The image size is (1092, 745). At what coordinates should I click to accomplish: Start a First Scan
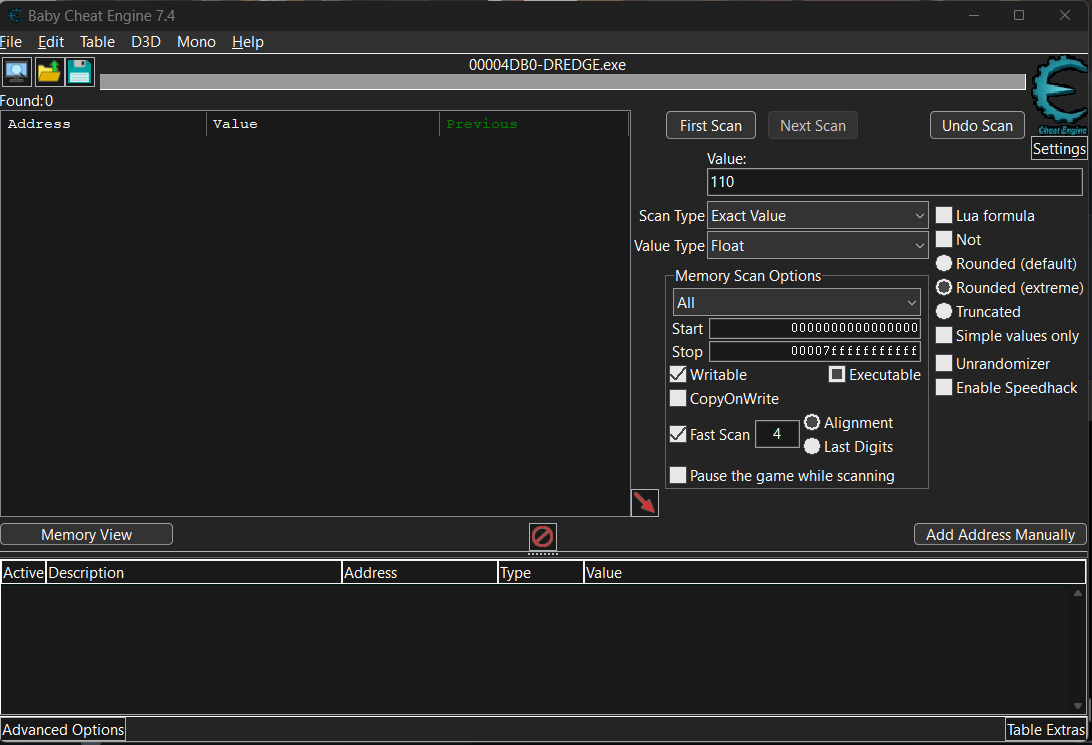[711, 125]
